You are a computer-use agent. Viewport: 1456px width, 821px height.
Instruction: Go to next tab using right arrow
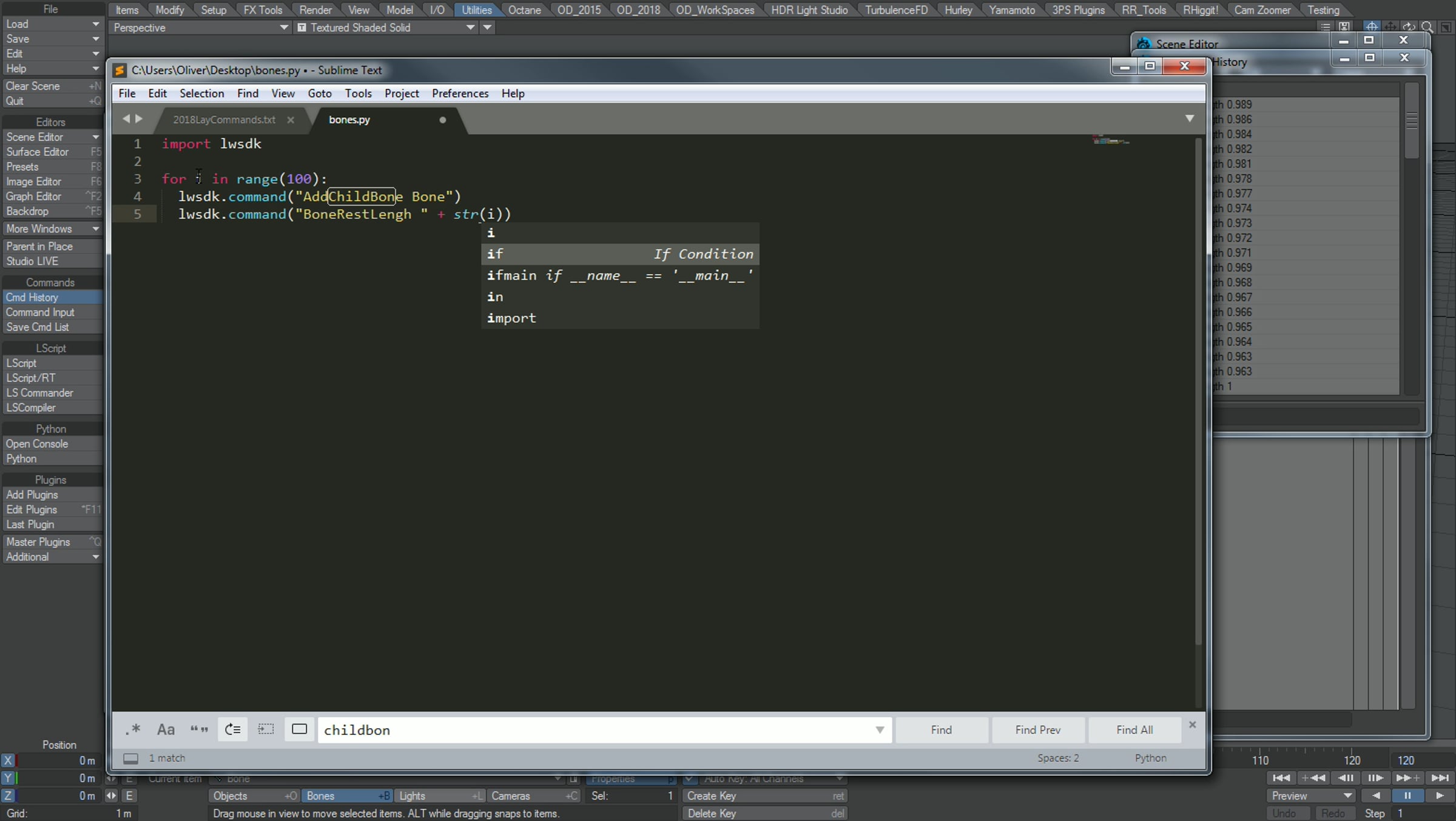click(139, 118)
